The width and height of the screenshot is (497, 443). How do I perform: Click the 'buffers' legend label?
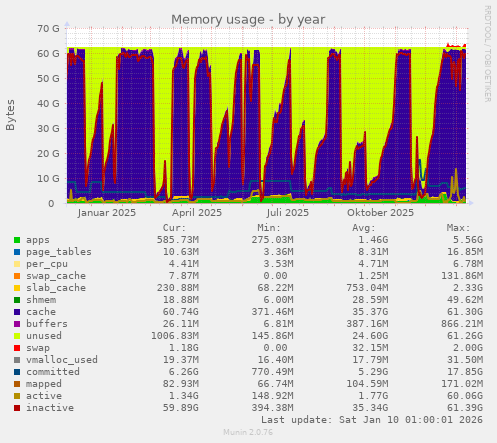(x=47, y=324)
